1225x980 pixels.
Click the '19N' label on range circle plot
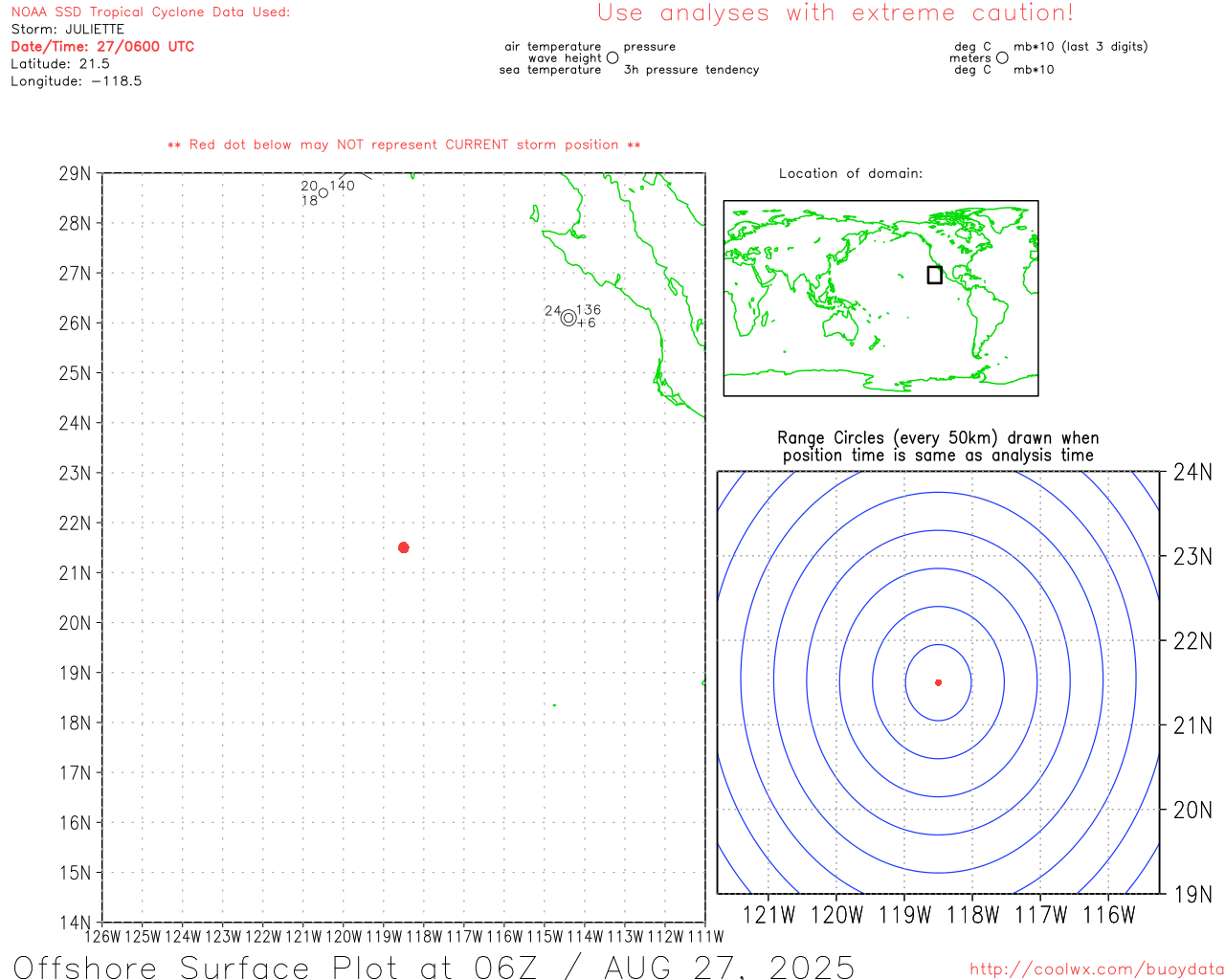[1192, 895]
